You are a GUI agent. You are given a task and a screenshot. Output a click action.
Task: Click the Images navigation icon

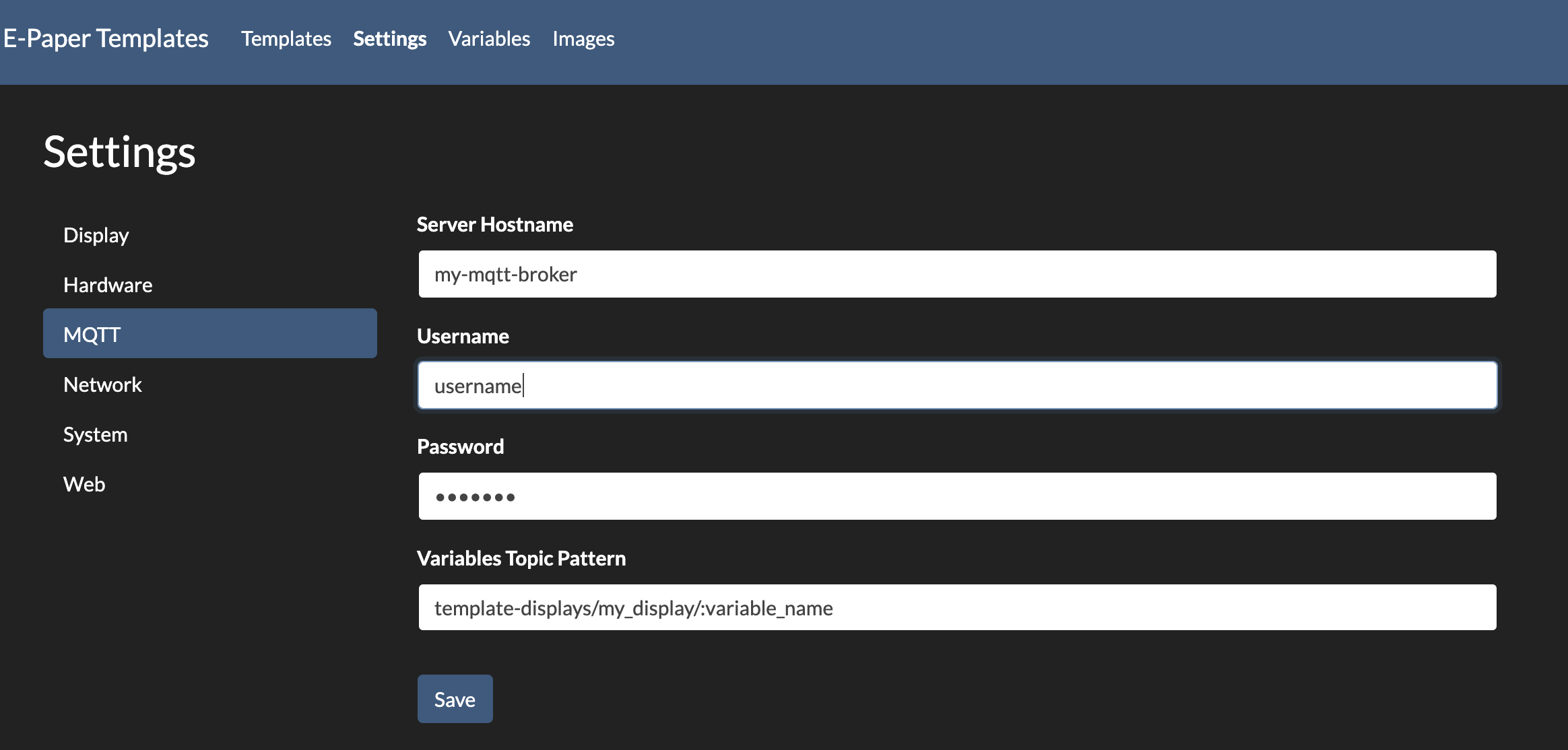pyautogui.click(x=582, y=38)
